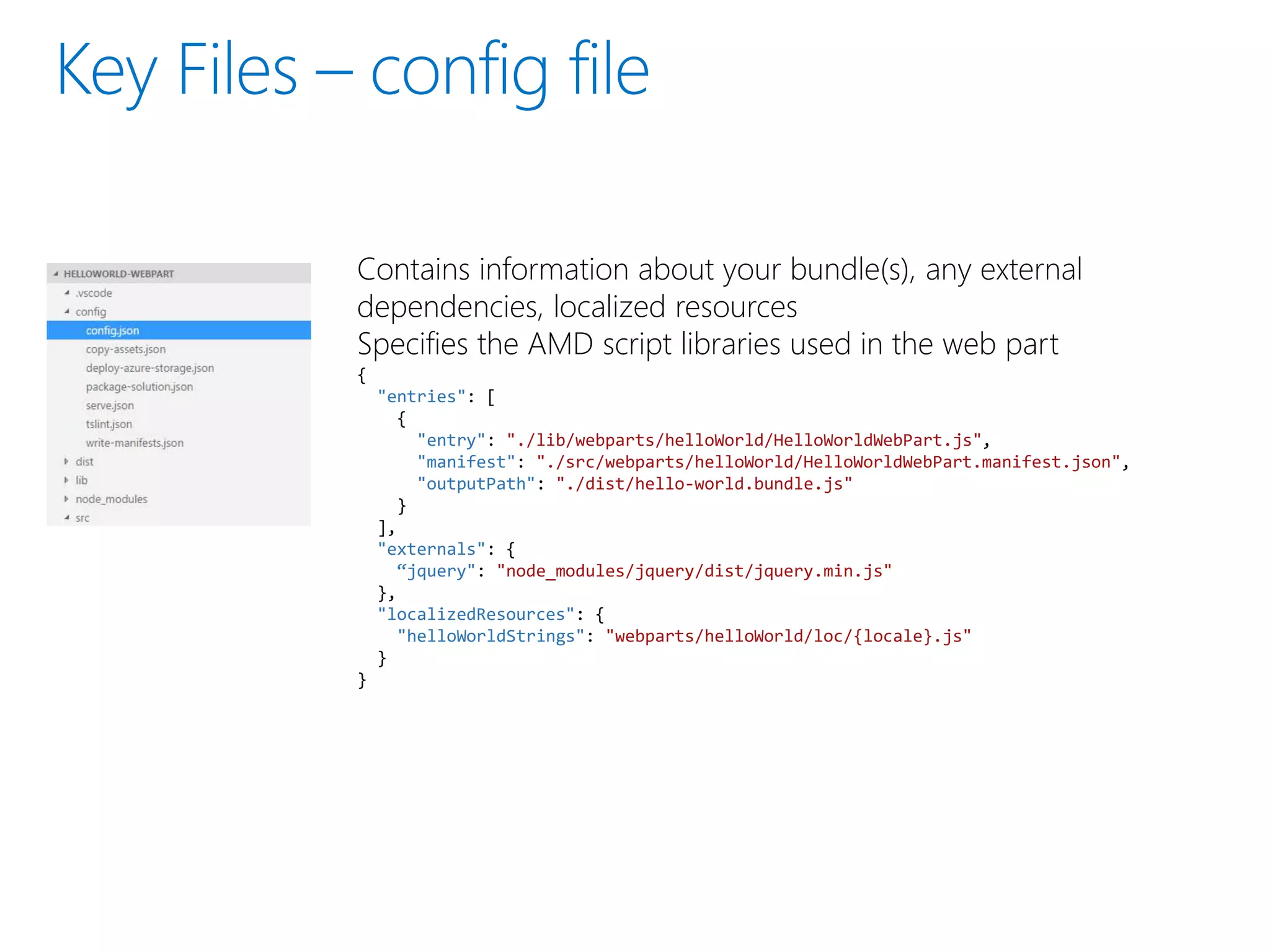Click the "jquery" key in the code

[x=437, y=571]
